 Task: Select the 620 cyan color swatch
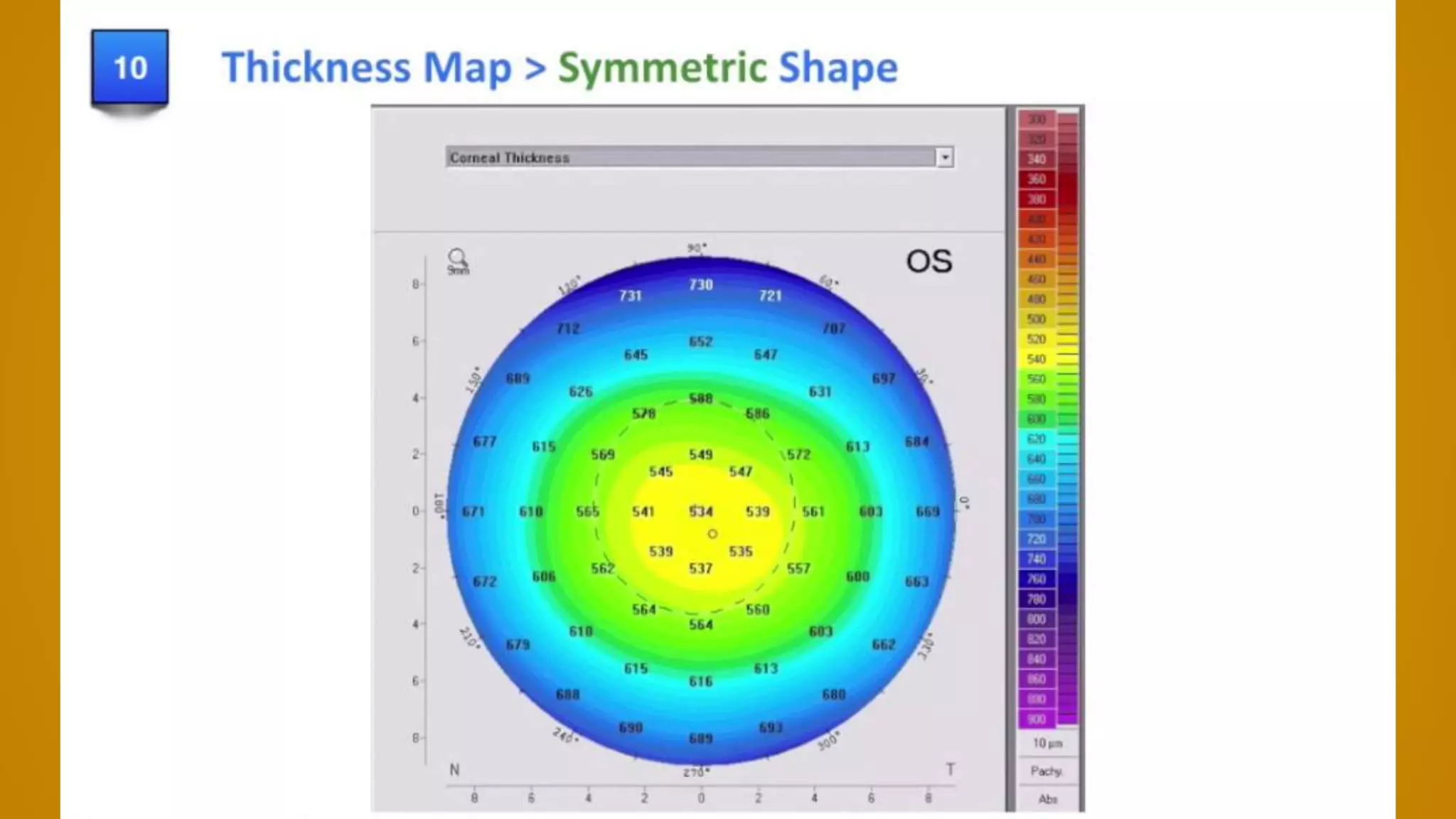1037,439
